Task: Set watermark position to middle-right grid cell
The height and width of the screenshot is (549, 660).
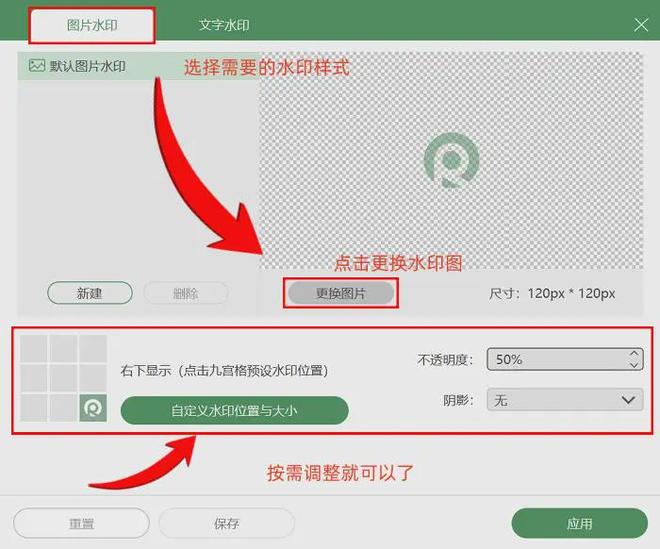Action: [93, 378]
